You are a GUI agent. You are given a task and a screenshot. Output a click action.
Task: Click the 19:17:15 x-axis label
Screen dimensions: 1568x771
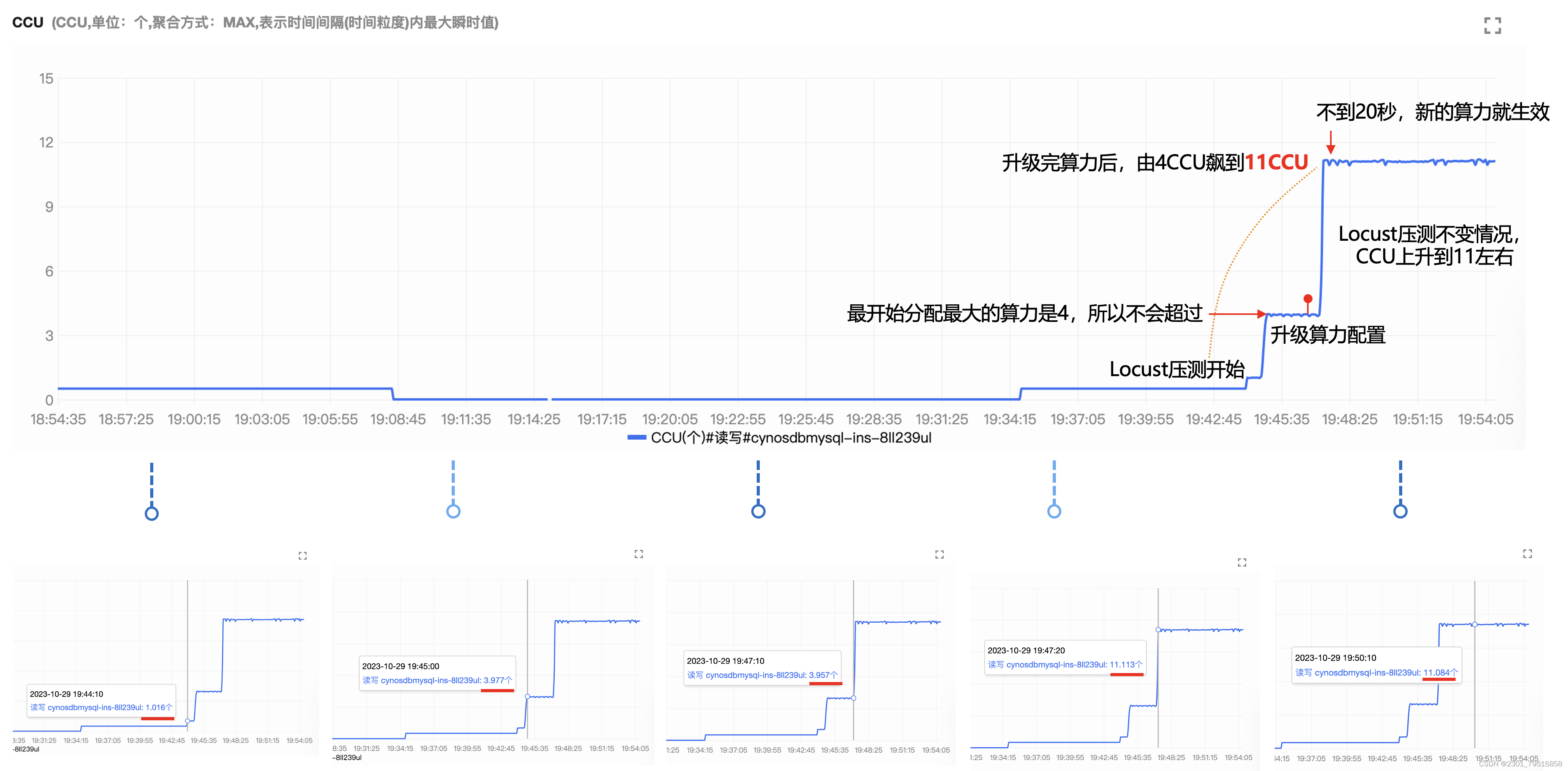pyautogui.click(x=602, y=419)
